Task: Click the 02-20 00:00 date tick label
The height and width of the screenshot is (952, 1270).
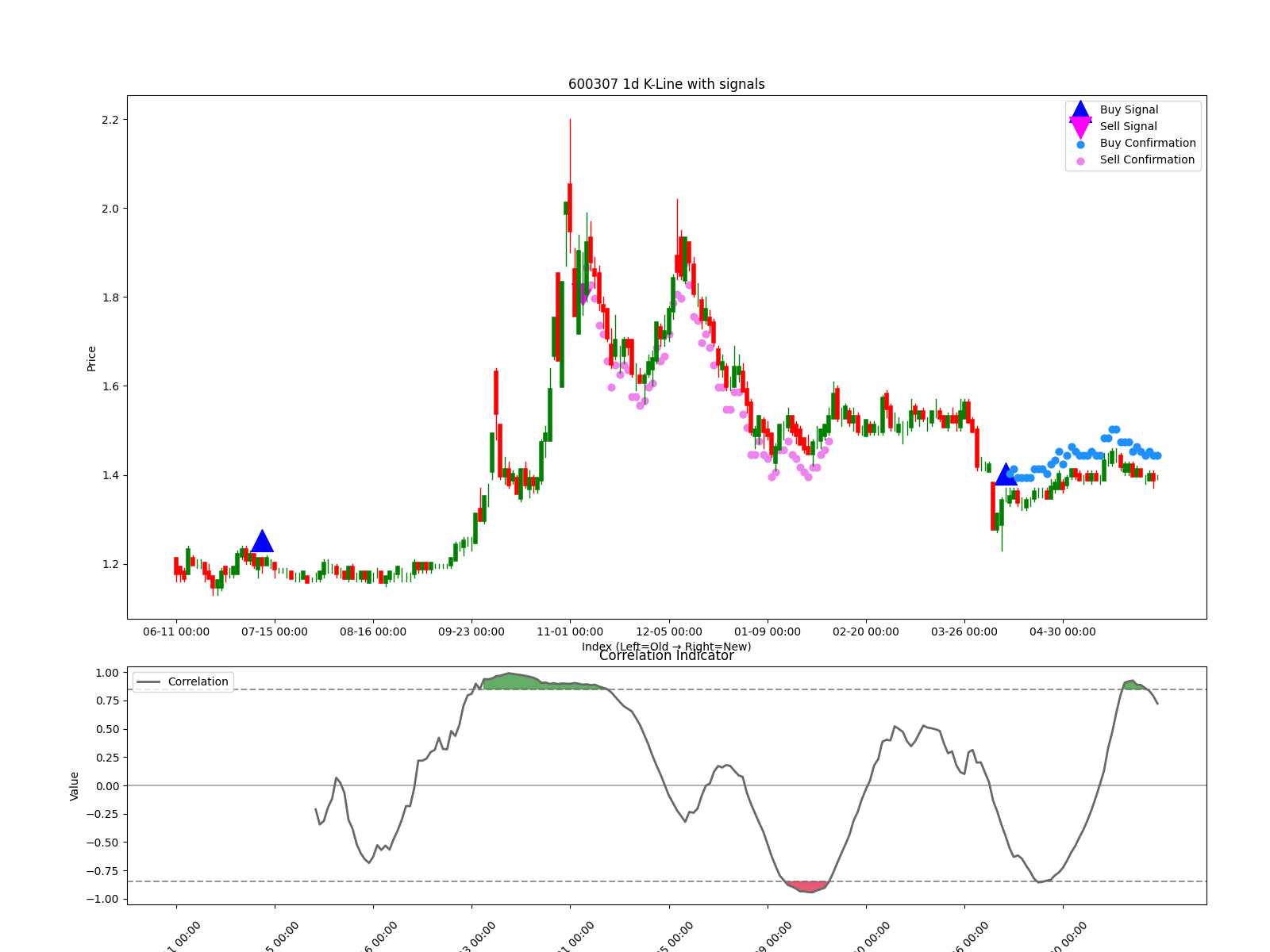Action: click(866, 632)
